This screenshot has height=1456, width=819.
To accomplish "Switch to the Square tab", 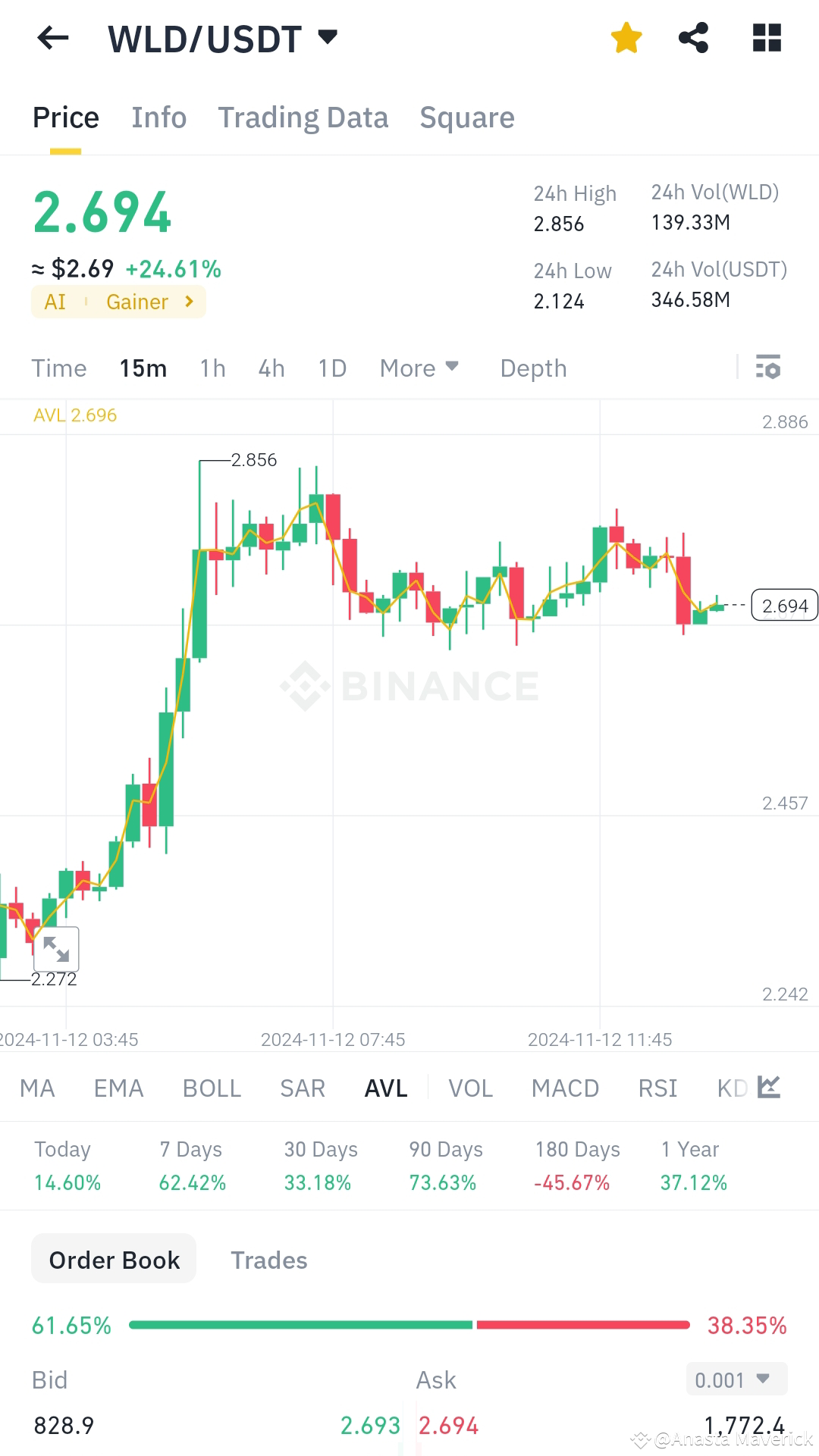I will pyautogui.click(x=466, y=117).
